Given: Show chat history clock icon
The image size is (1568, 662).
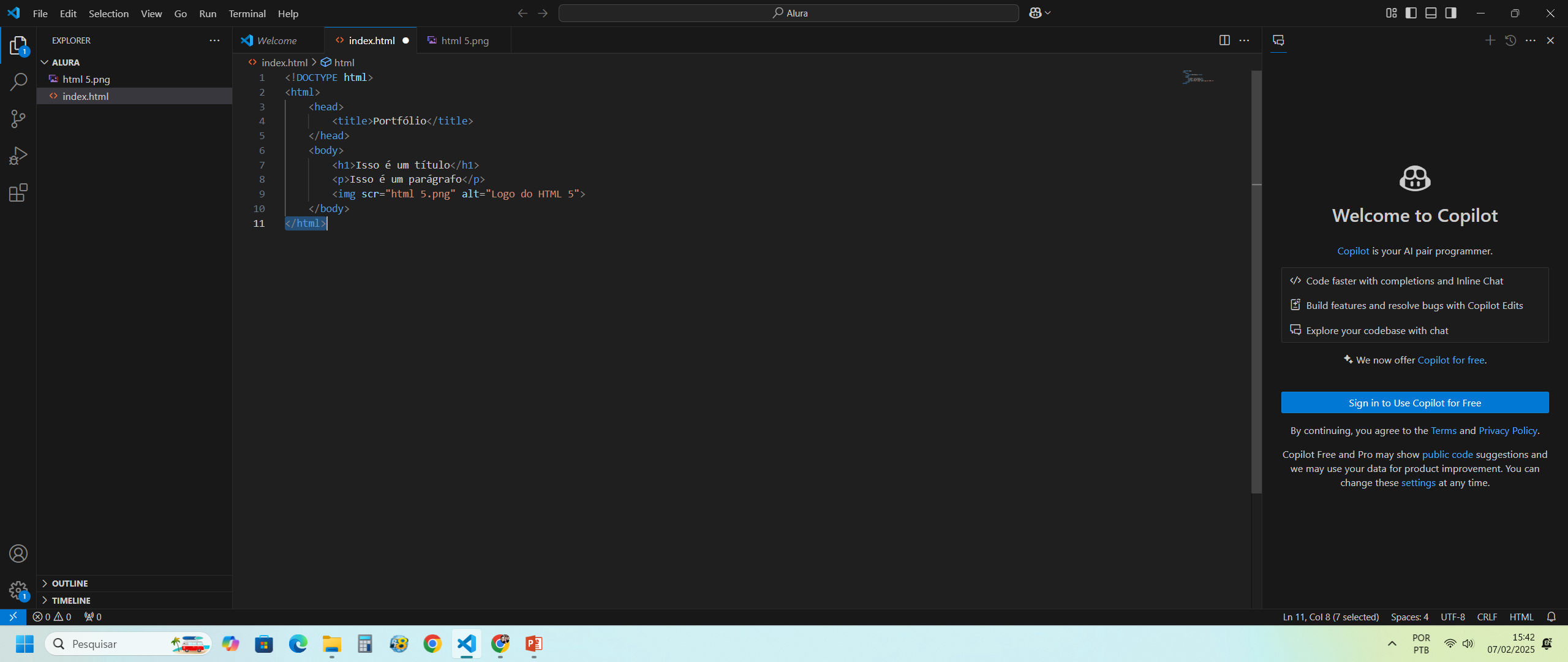Looking at the screenshot, I should coord(1510,40).
